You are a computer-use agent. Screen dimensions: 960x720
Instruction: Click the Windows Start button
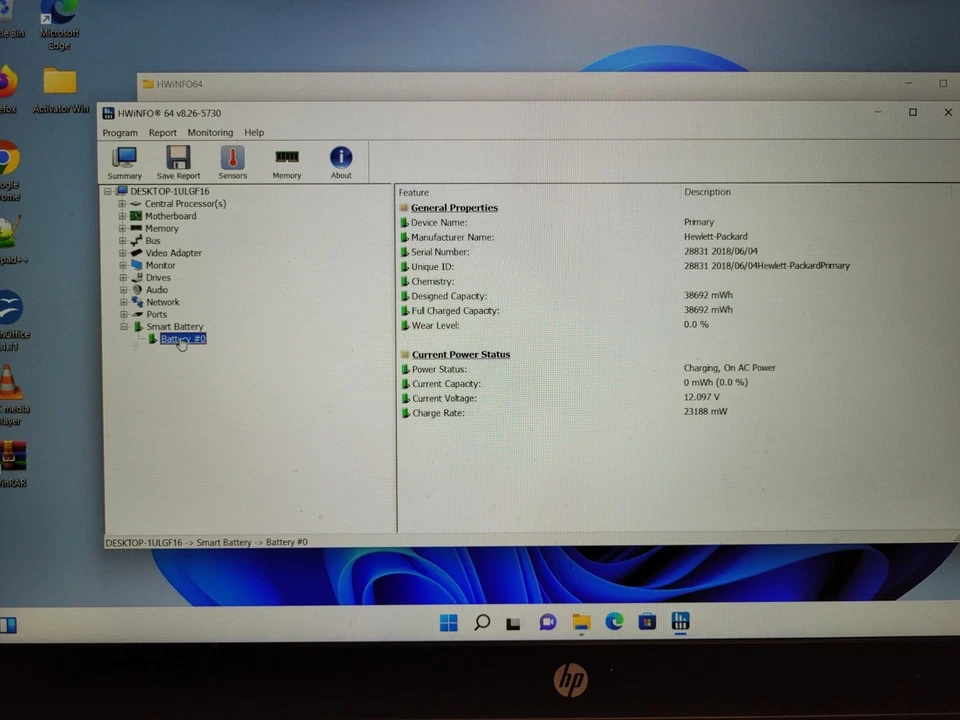coord(449,623)
